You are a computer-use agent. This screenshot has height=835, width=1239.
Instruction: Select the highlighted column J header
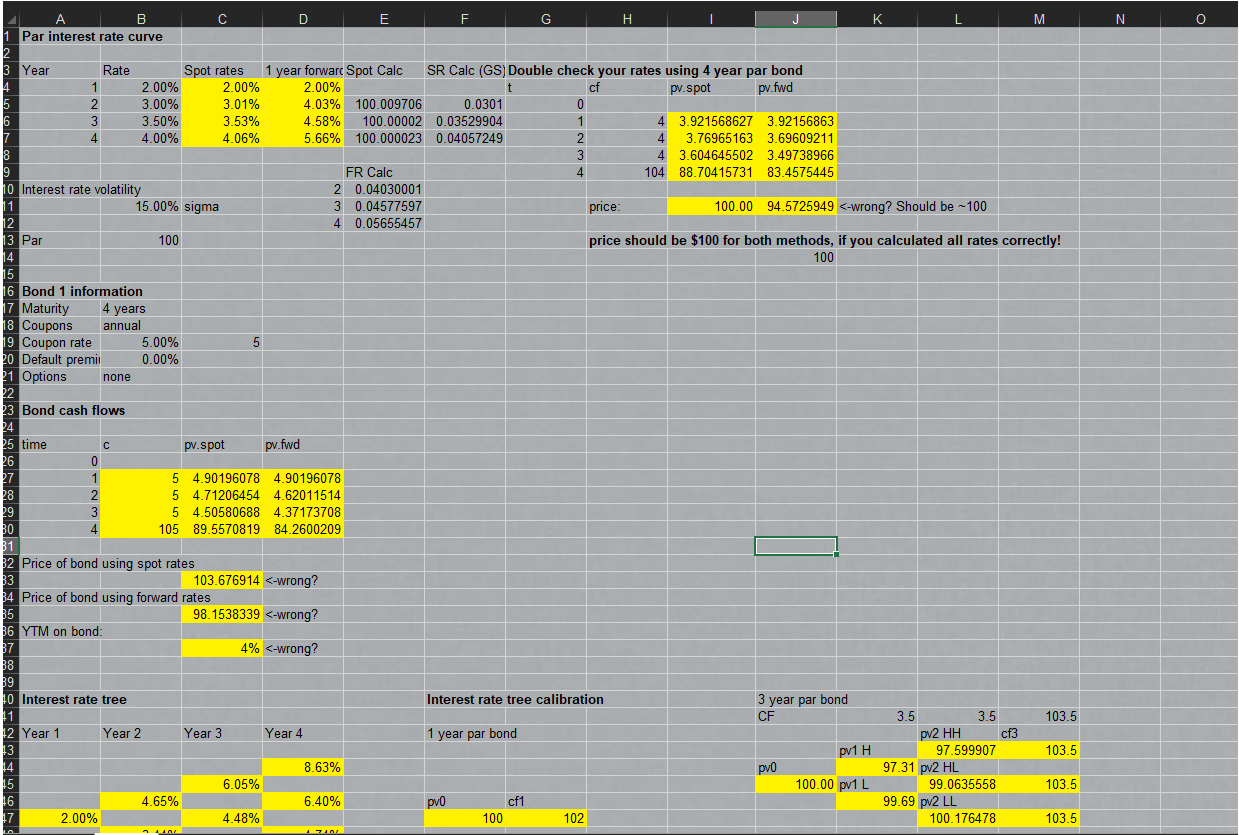pyautogui.click(x=796, y=18)
